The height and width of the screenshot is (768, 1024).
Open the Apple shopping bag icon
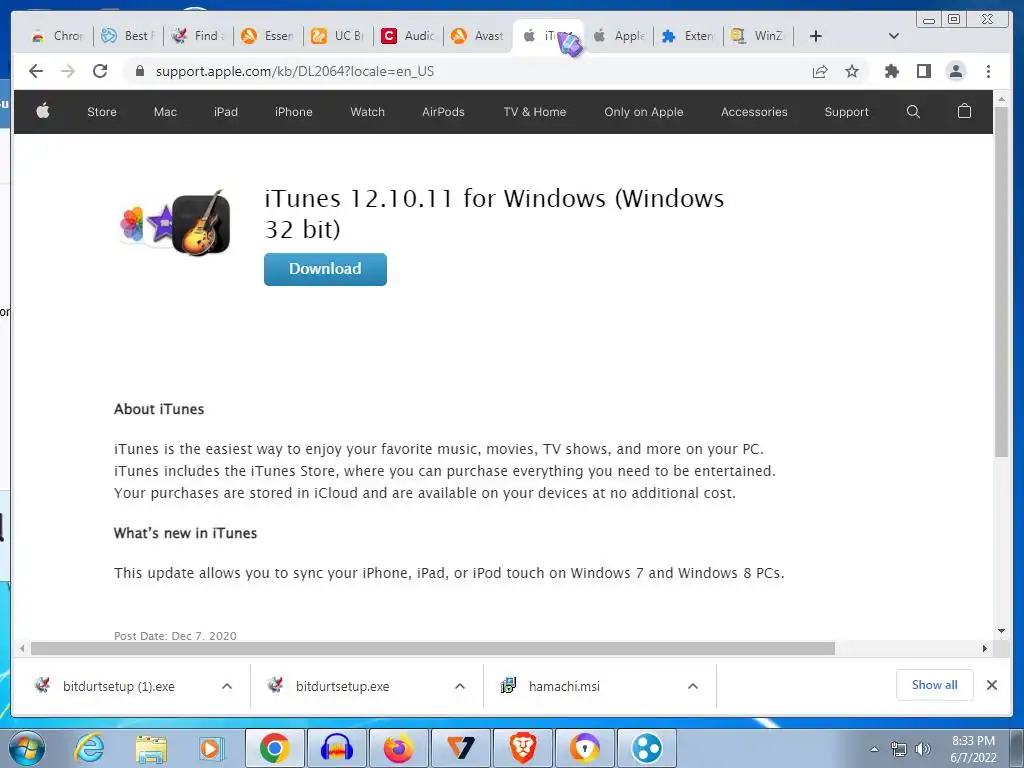[964, 111]
